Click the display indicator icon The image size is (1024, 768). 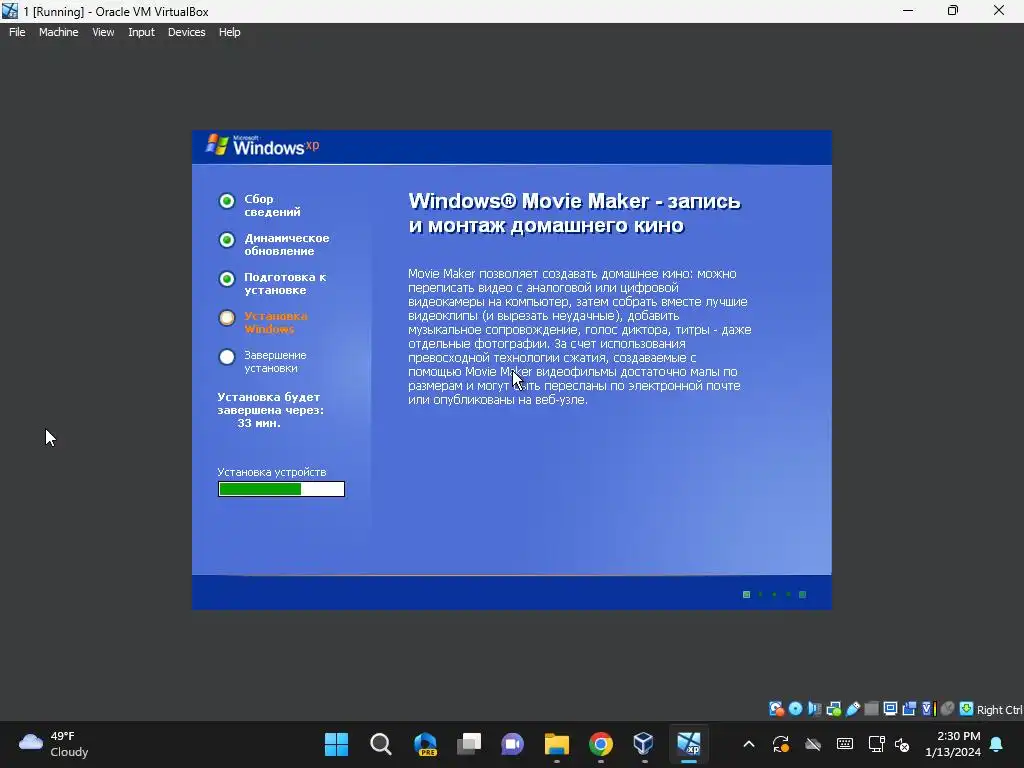pyautogui.click(x=890, y=709)
